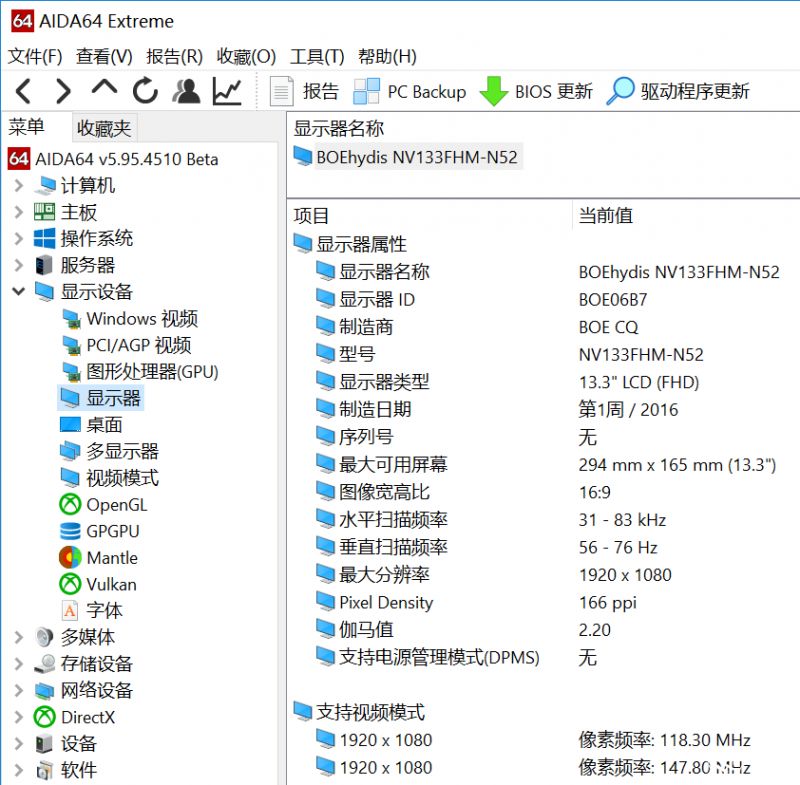Expand the 计算机 tree node
800x785 pixels.
point(18,185)
